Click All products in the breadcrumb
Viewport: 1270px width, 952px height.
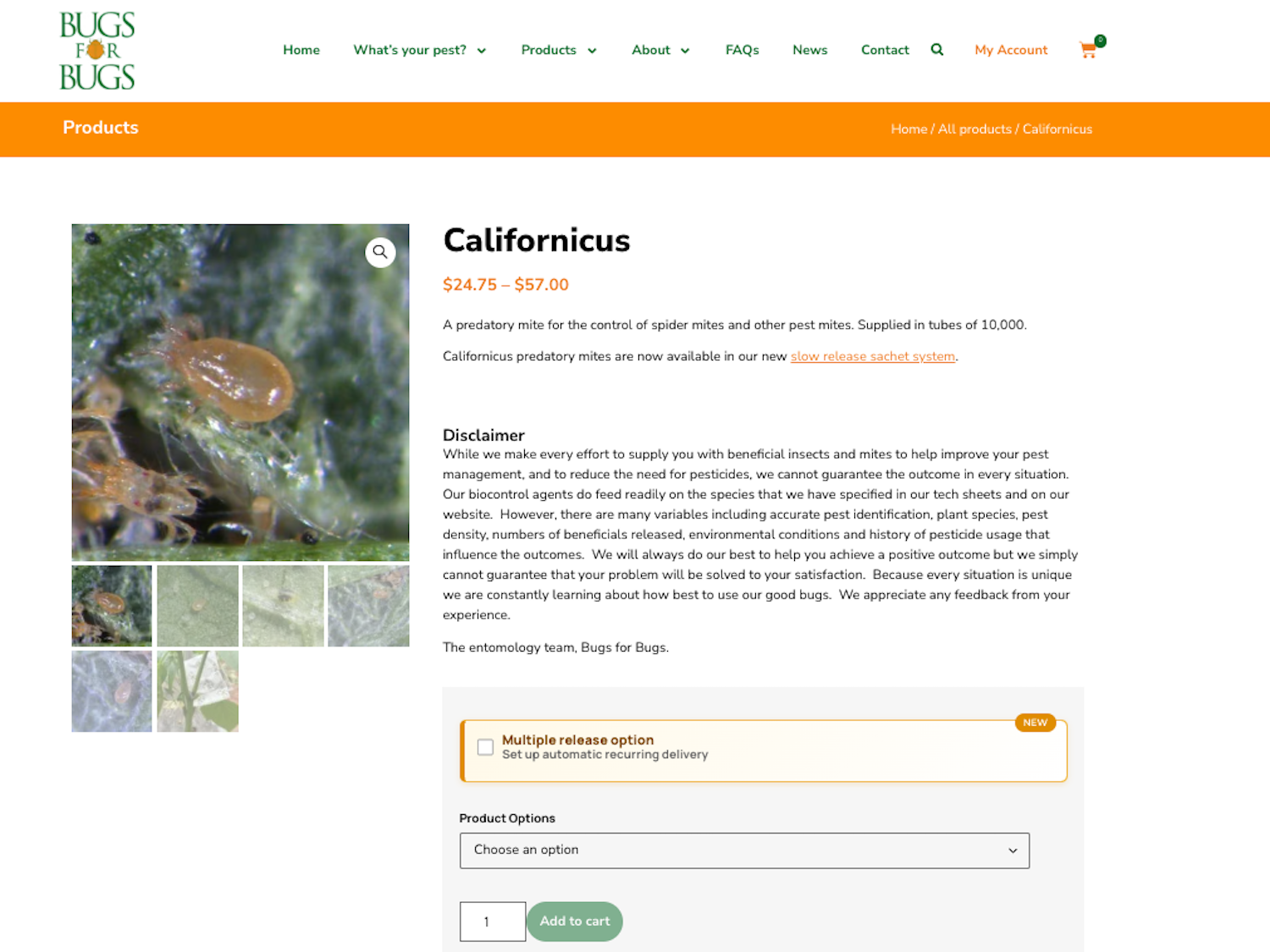click(975, 129)
